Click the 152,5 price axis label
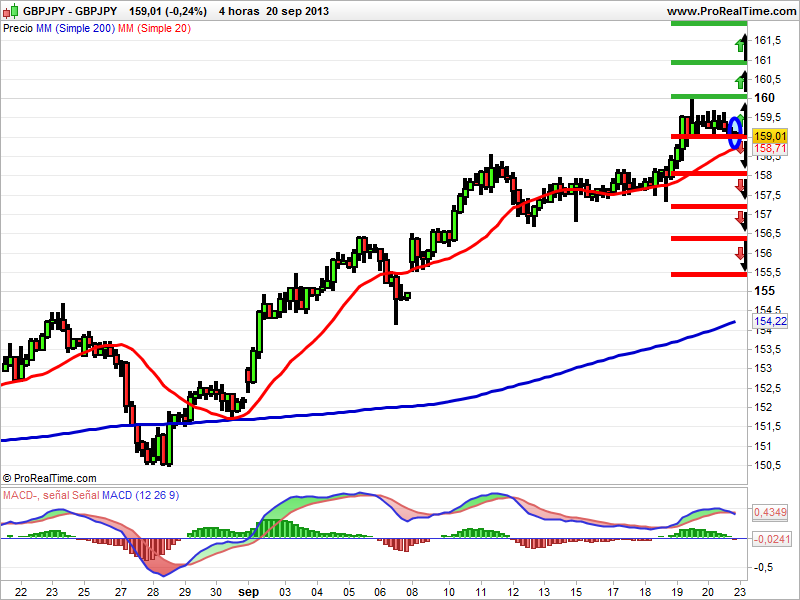This screenshot has width=800, height=600. click(x=767, y=388)
